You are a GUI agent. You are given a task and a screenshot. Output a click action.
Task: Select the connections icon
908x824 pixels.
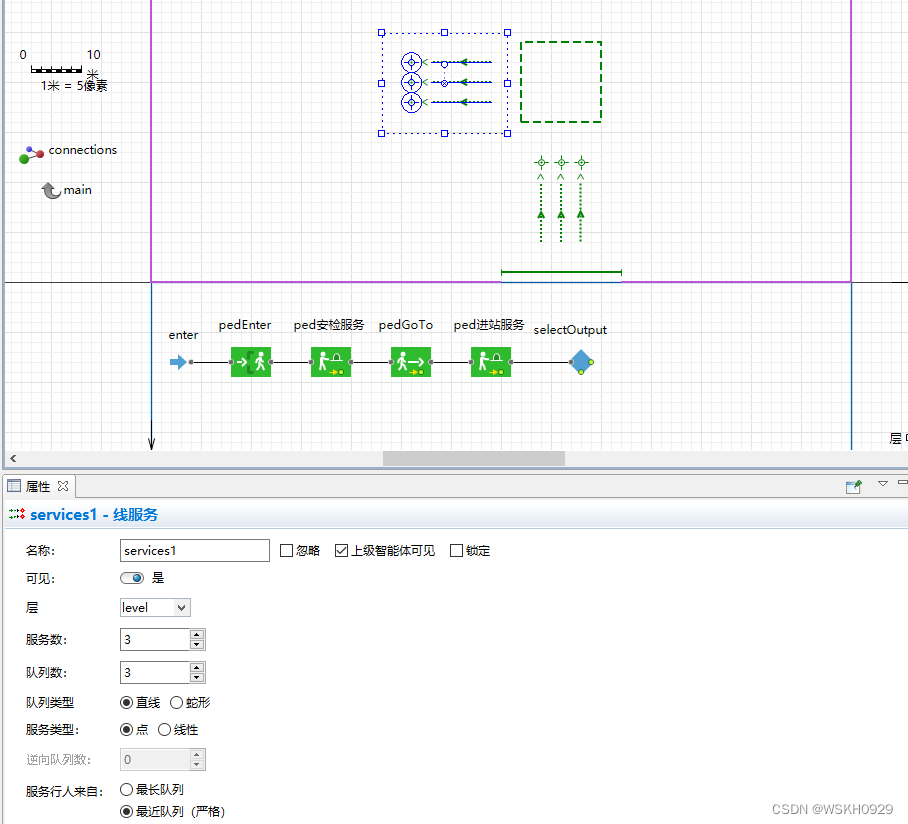31,154
